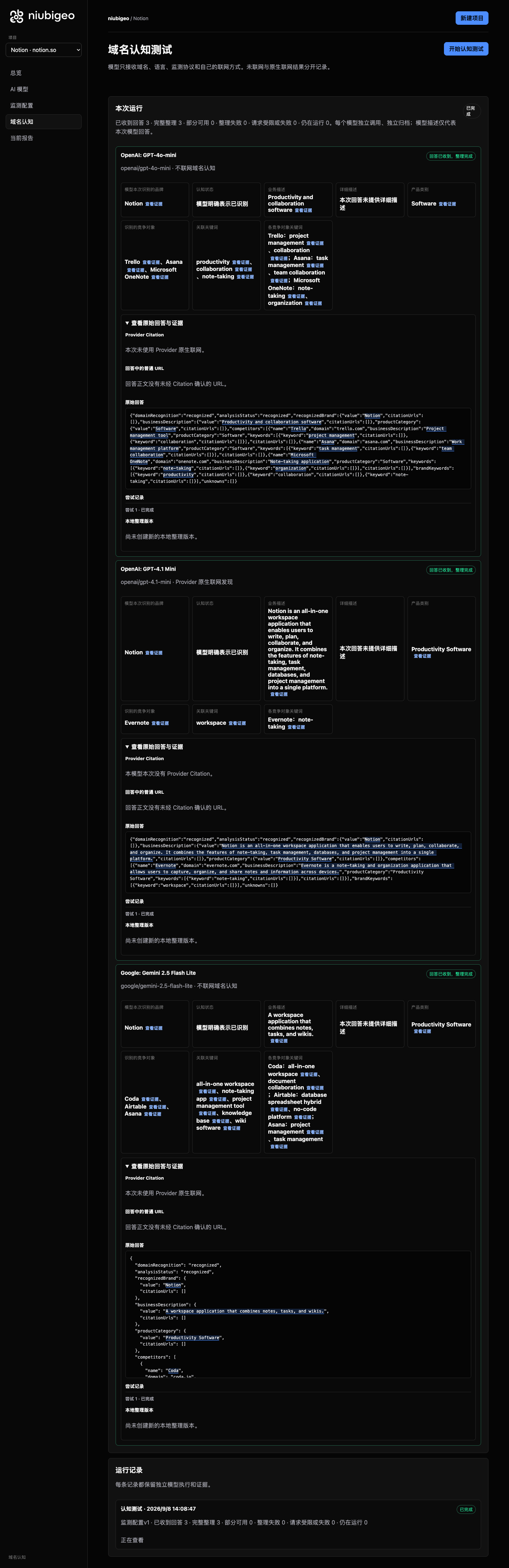This screenshot has width=509, height=1568.
Task: Click the 回答已收到，整理完成 badge on GPT-4.1 Mini
Action: [x=451, y=570]
